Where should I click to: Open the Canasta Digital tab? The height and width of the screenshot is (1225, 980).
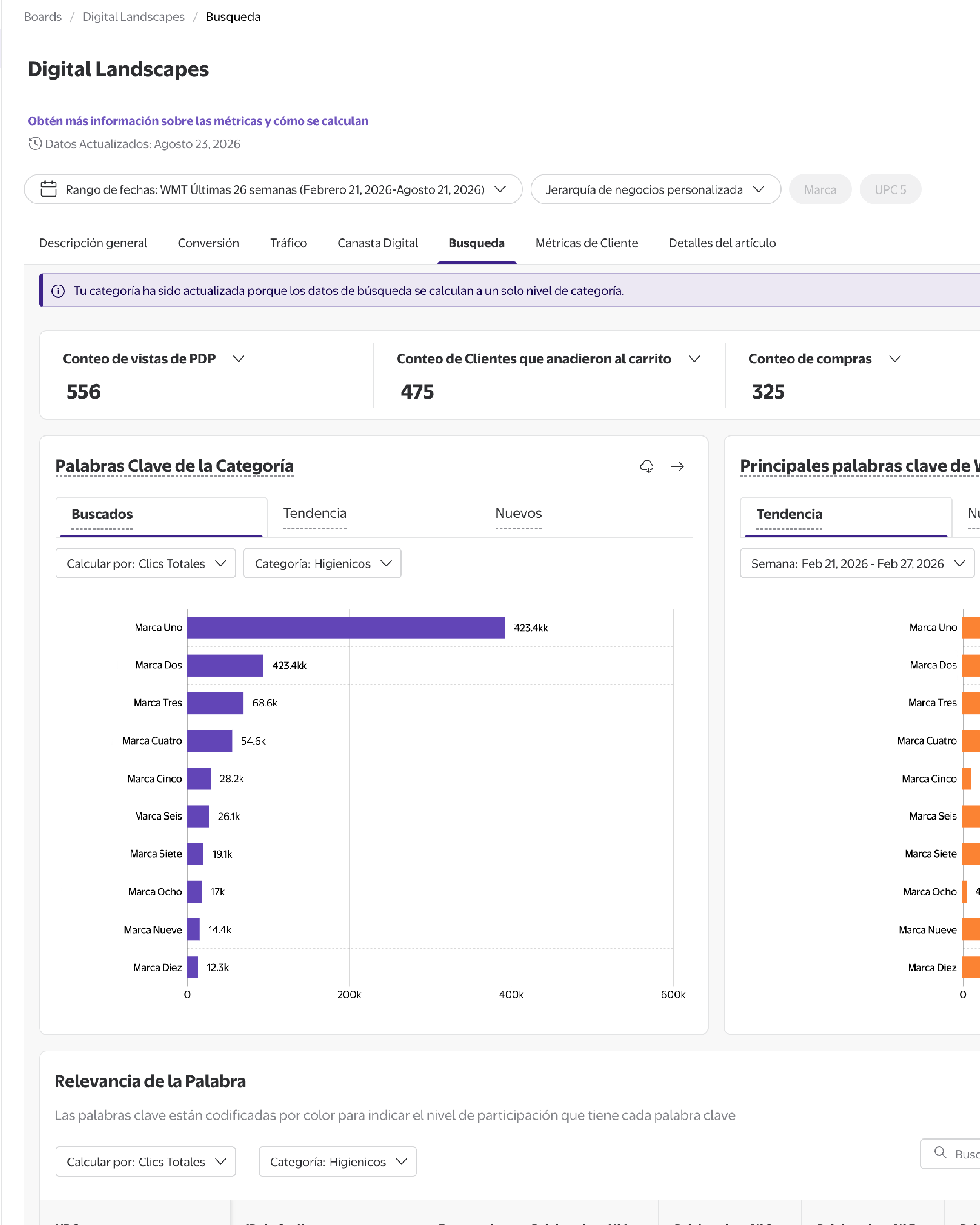(x=378, y=243)
